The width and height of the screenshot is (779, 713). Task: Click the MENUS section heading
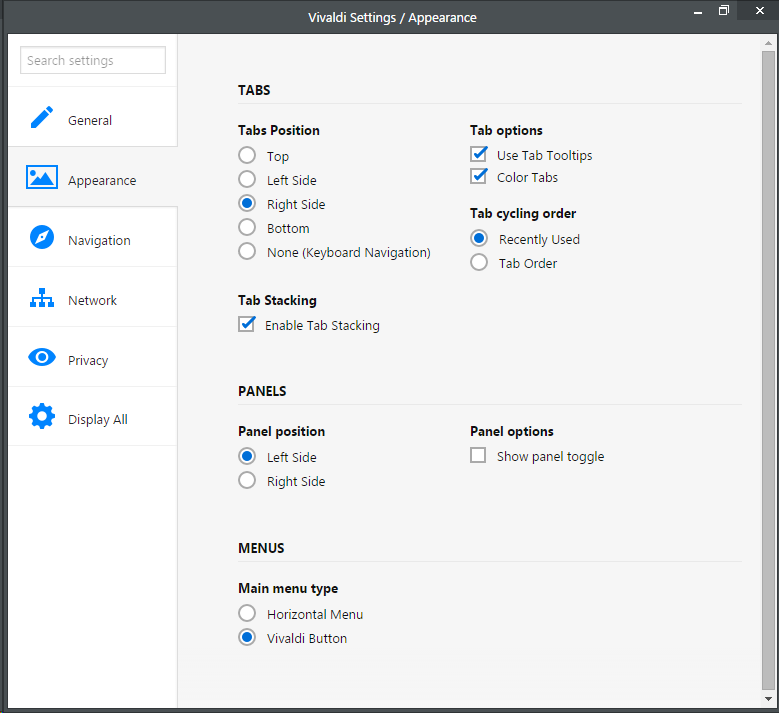[261, 549]
